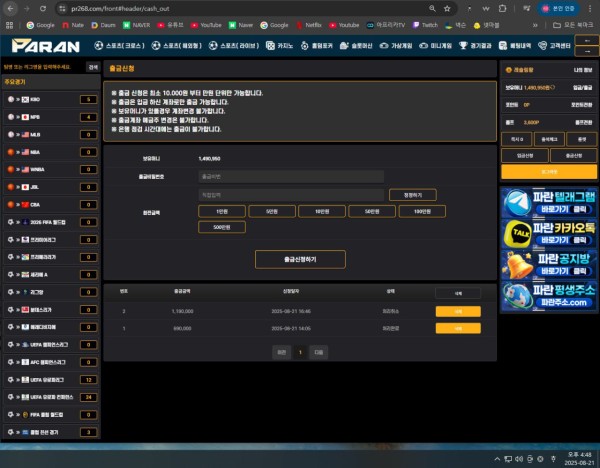Choose the 10만원 amount button
Viewport: 600px width, 468px height.
(x=322, y=211)
